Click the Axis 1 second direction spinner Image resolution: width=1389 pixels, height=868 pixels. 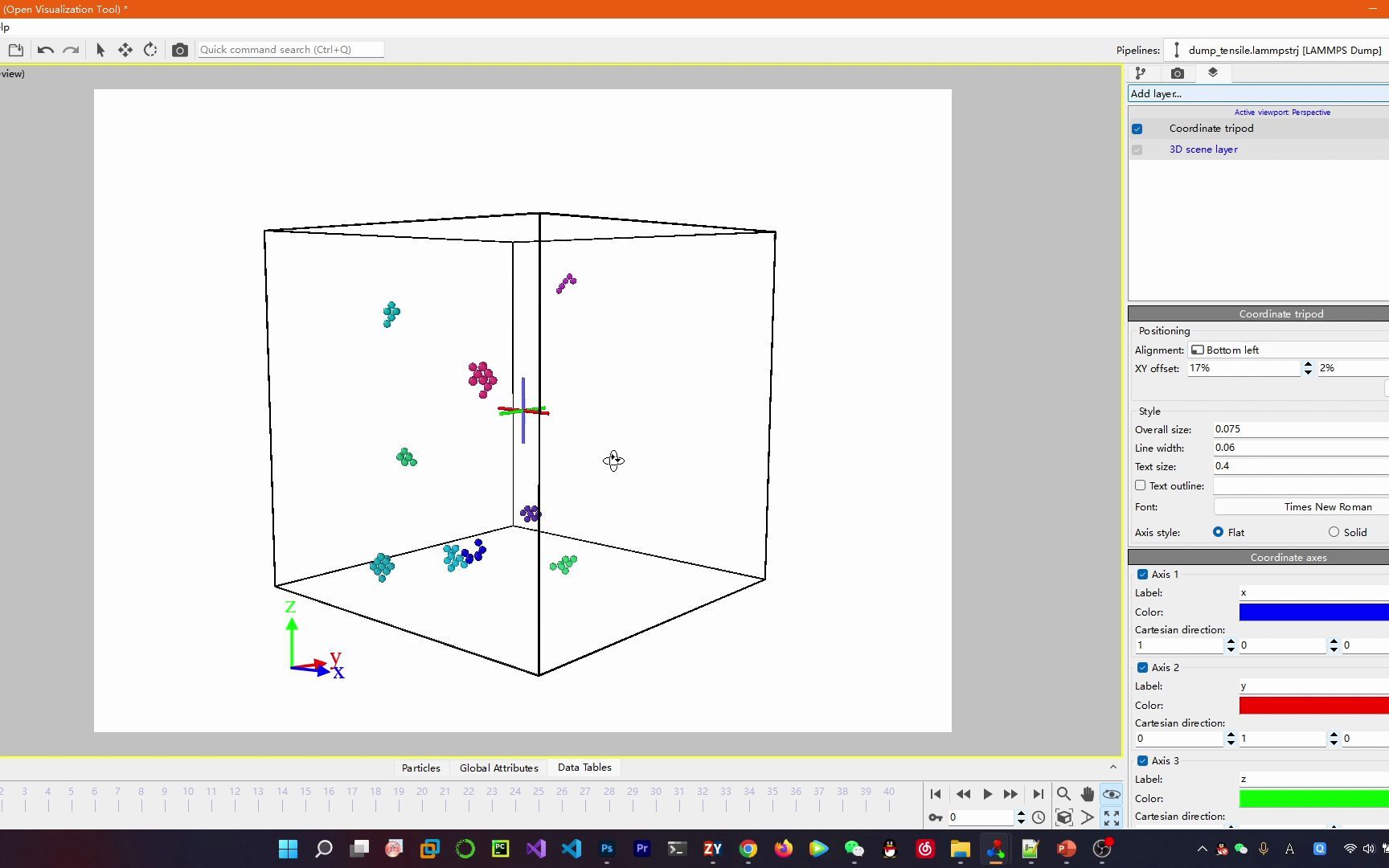[1334, 645]
